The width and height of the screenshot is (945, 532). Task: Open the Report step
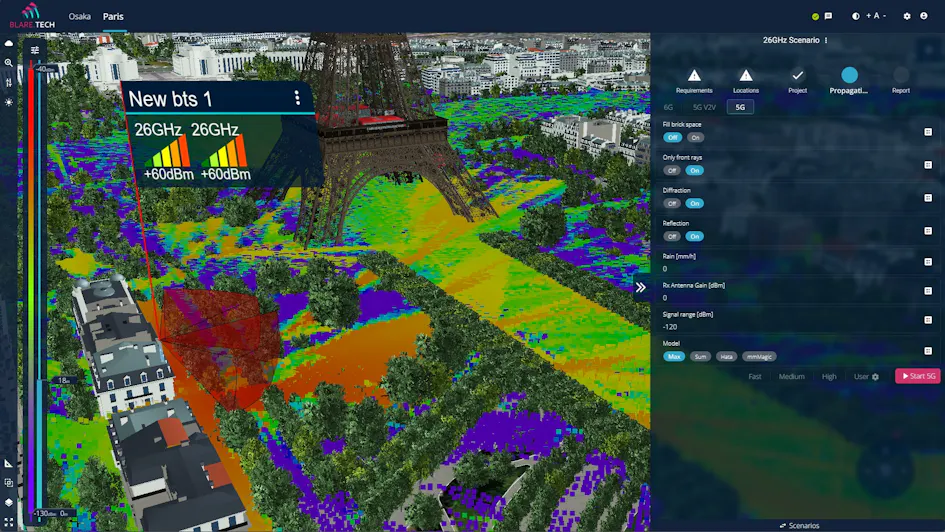point(901,80)
